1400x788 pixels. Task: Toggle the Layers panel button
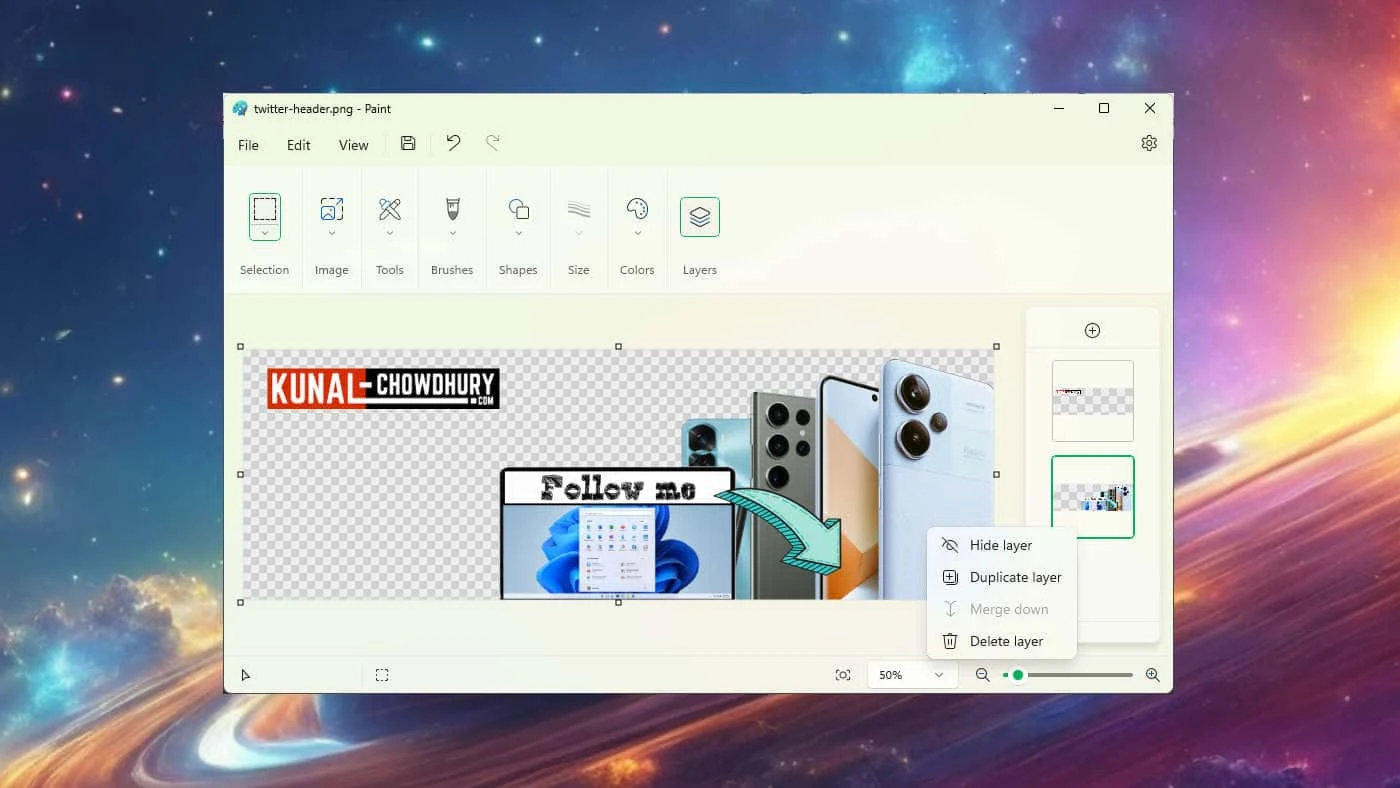point(700,217)
